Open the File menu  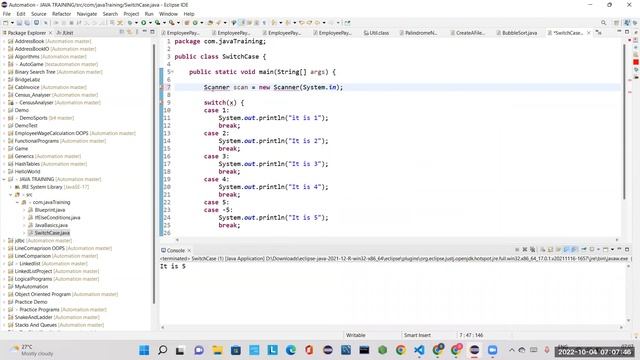coord(7,14)
